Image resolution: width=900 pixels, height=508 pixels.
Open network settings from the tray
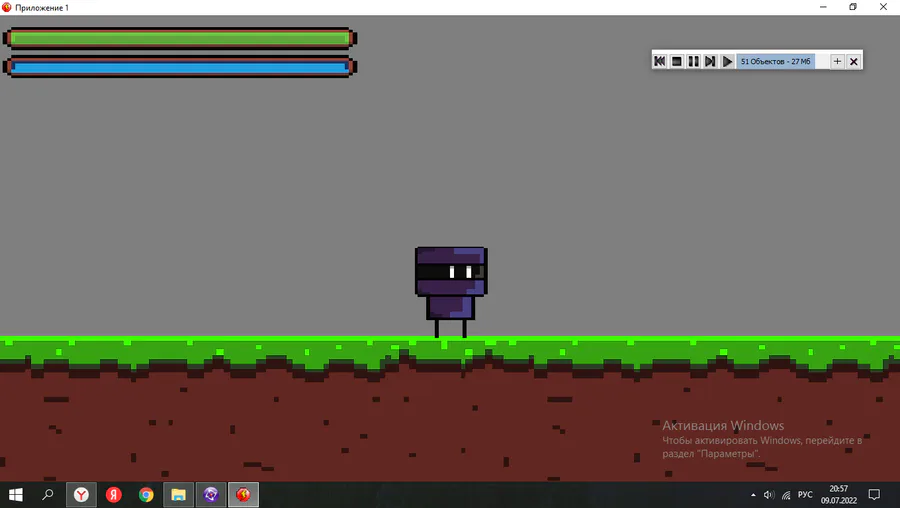(786, 495)
